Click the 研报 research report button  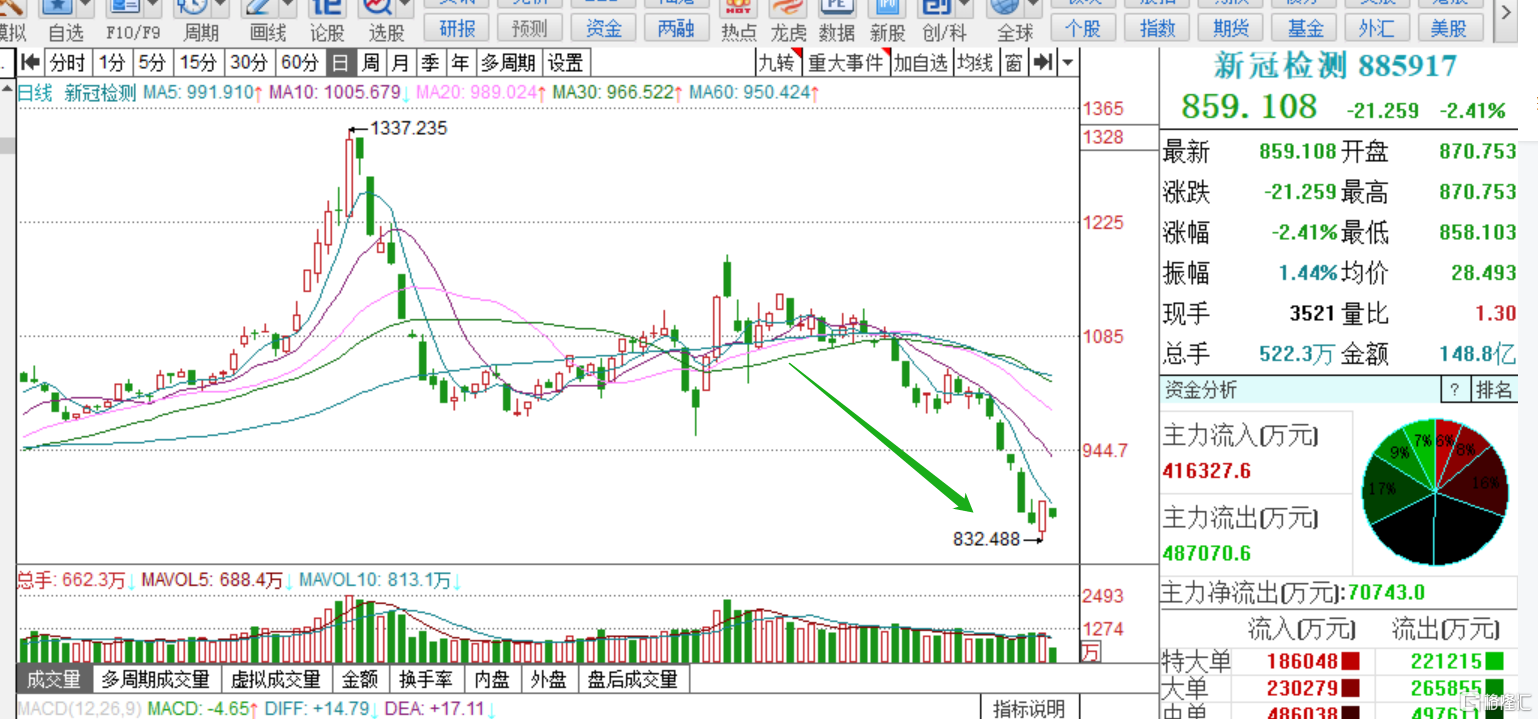tap(457, 28)
